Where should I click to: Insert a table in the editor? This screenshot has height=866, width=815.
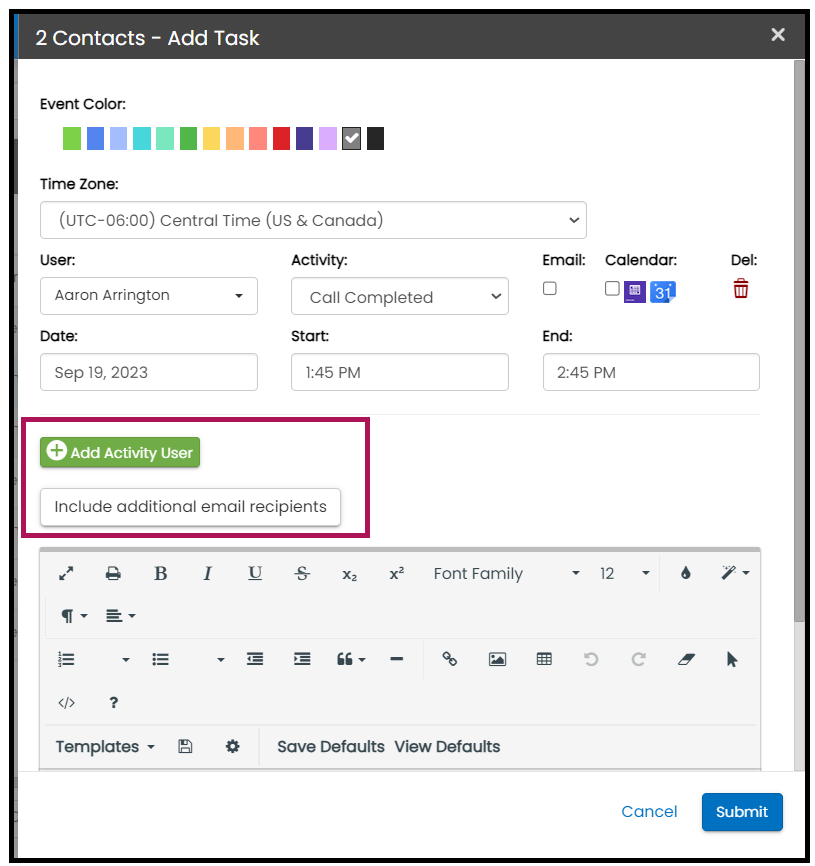544,660
